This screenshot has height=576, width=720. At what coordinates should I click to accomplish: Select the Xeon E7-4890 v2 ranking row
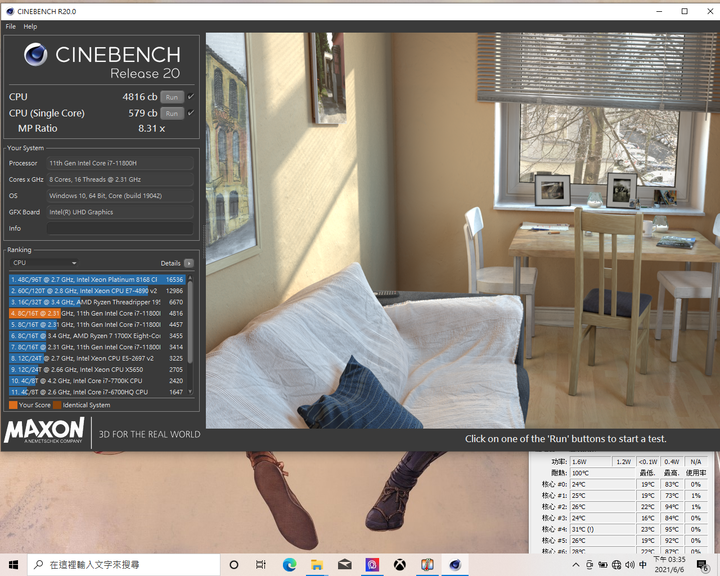tap(97, 291)
